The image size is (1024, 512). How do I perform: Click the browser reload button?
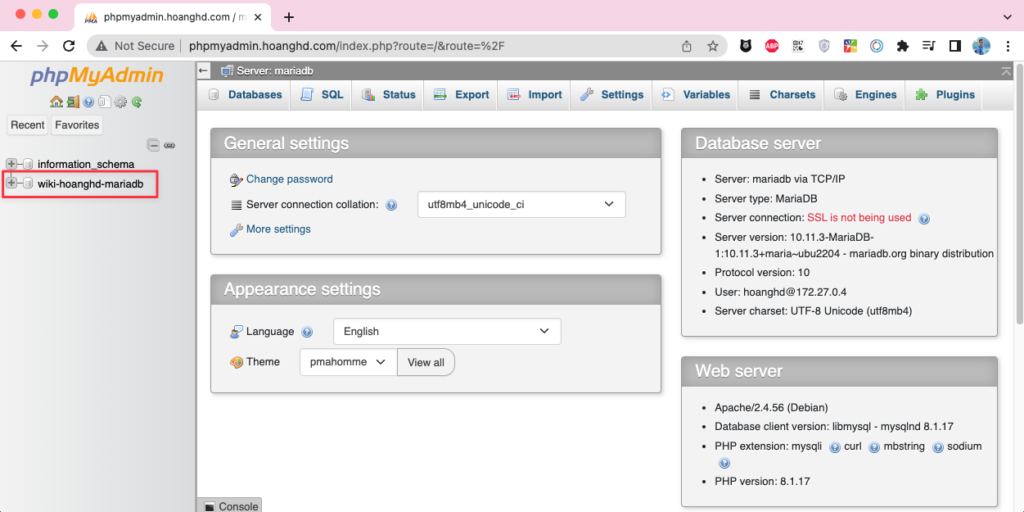pos(68,46)
